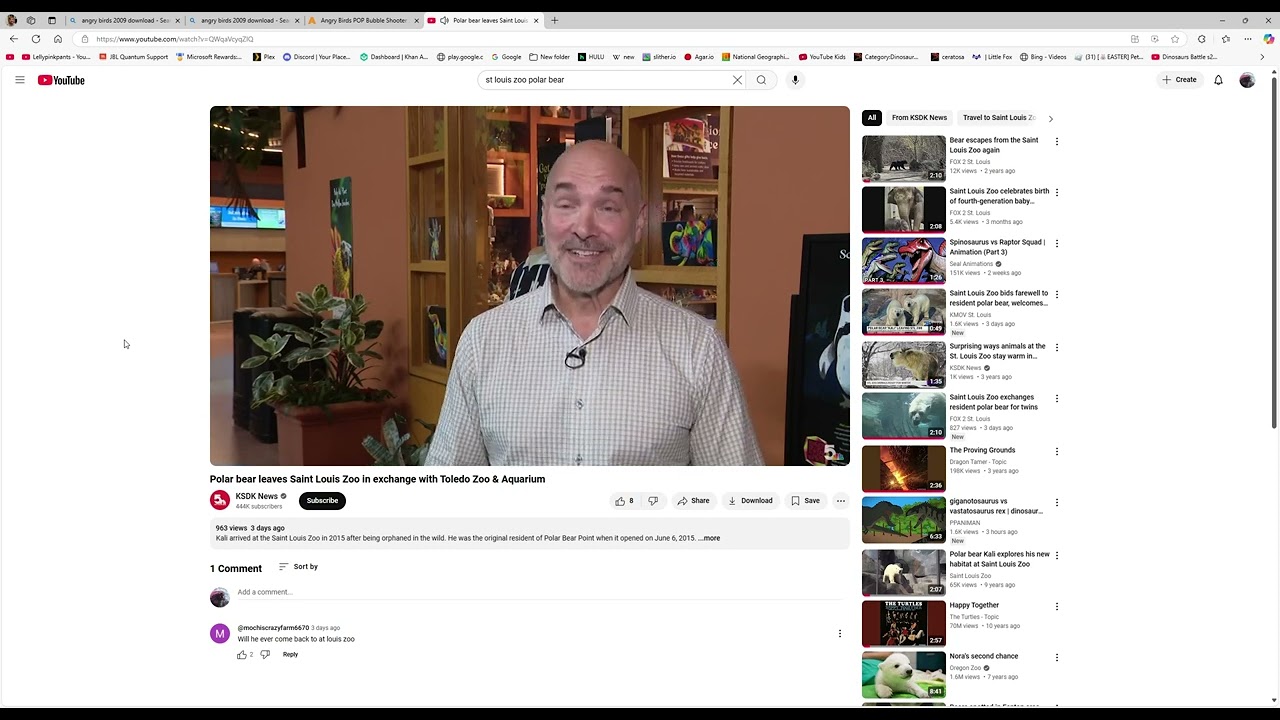Click the browser address bar
The image size is (1280, 720).
(x=600, y=39)
